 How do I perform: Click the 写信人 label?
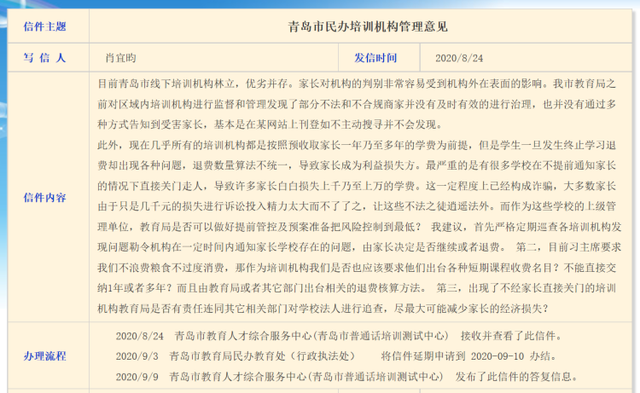(44, 58)
